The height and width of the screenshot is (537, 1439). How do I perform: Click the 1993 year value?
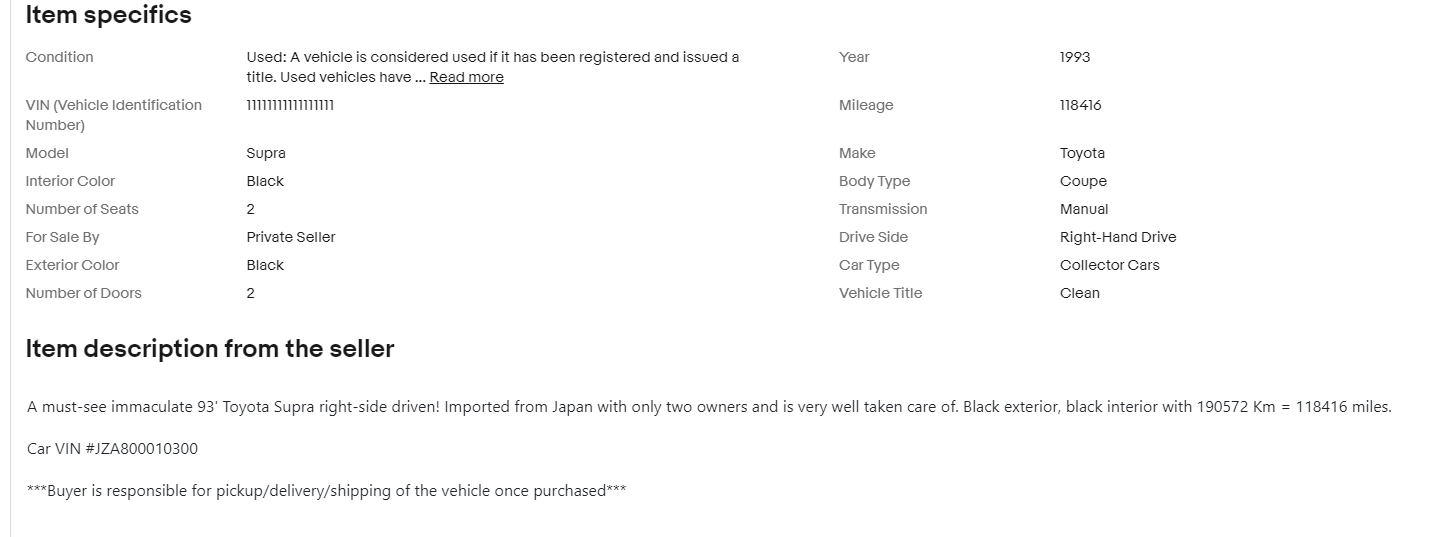pos(1075,57)
